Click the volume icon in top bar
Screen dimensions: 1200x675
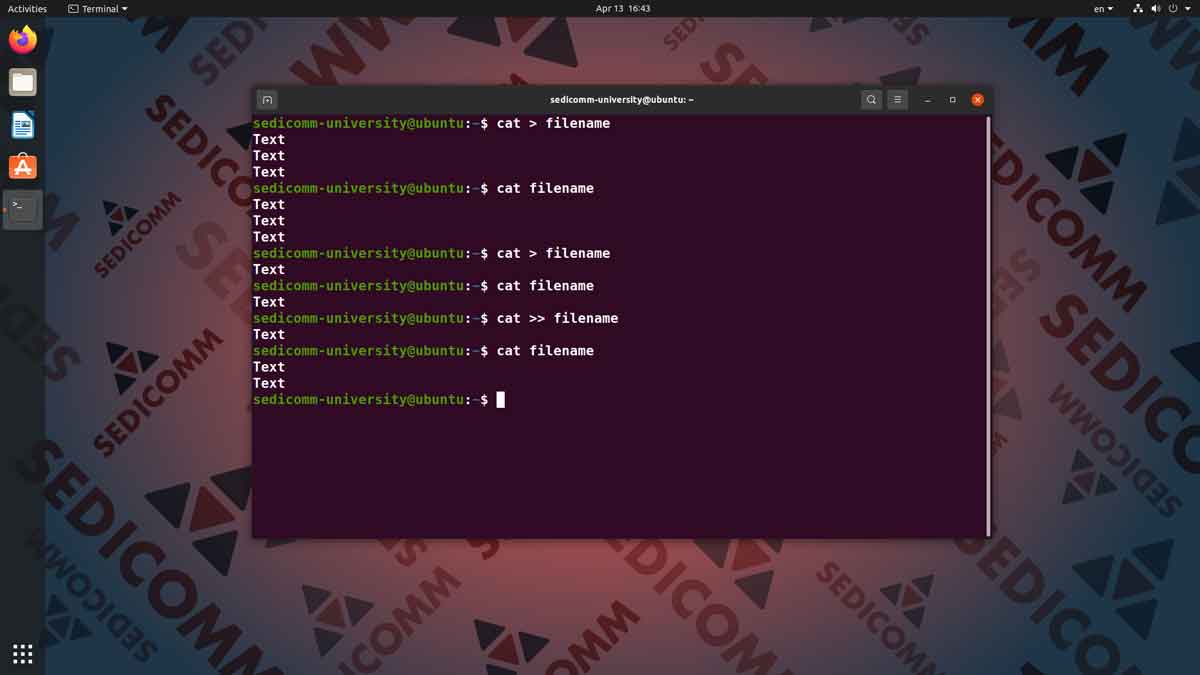point(1156,8)
